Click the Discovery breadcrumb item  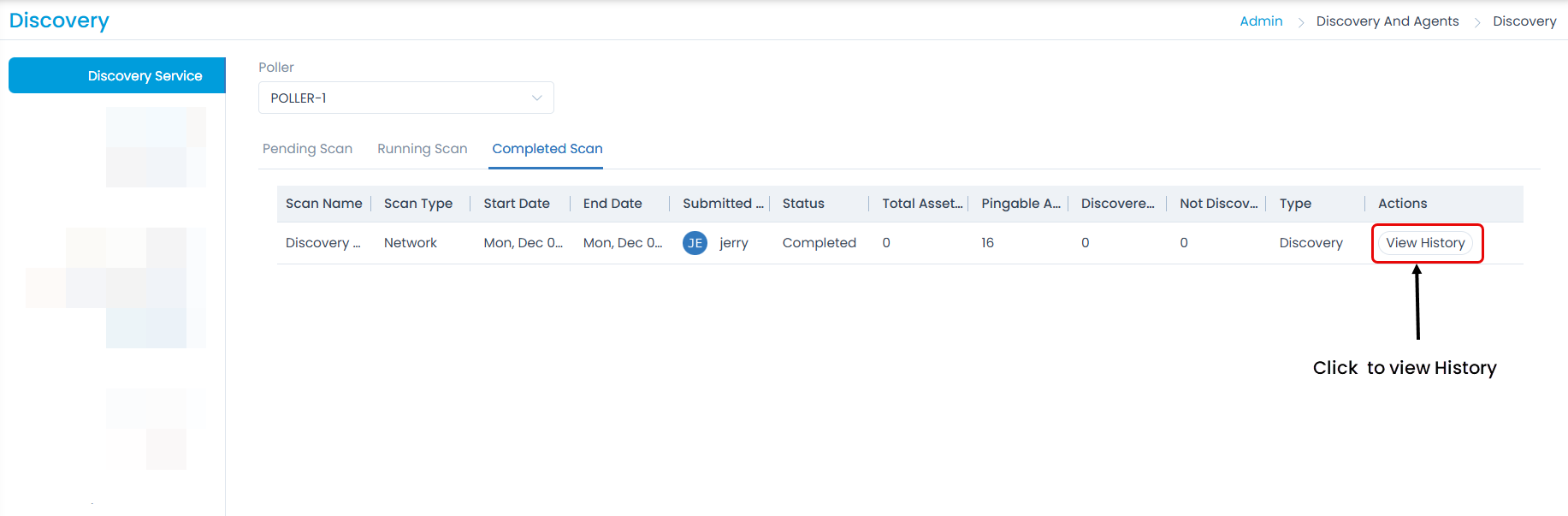[x=1524, y=21]
